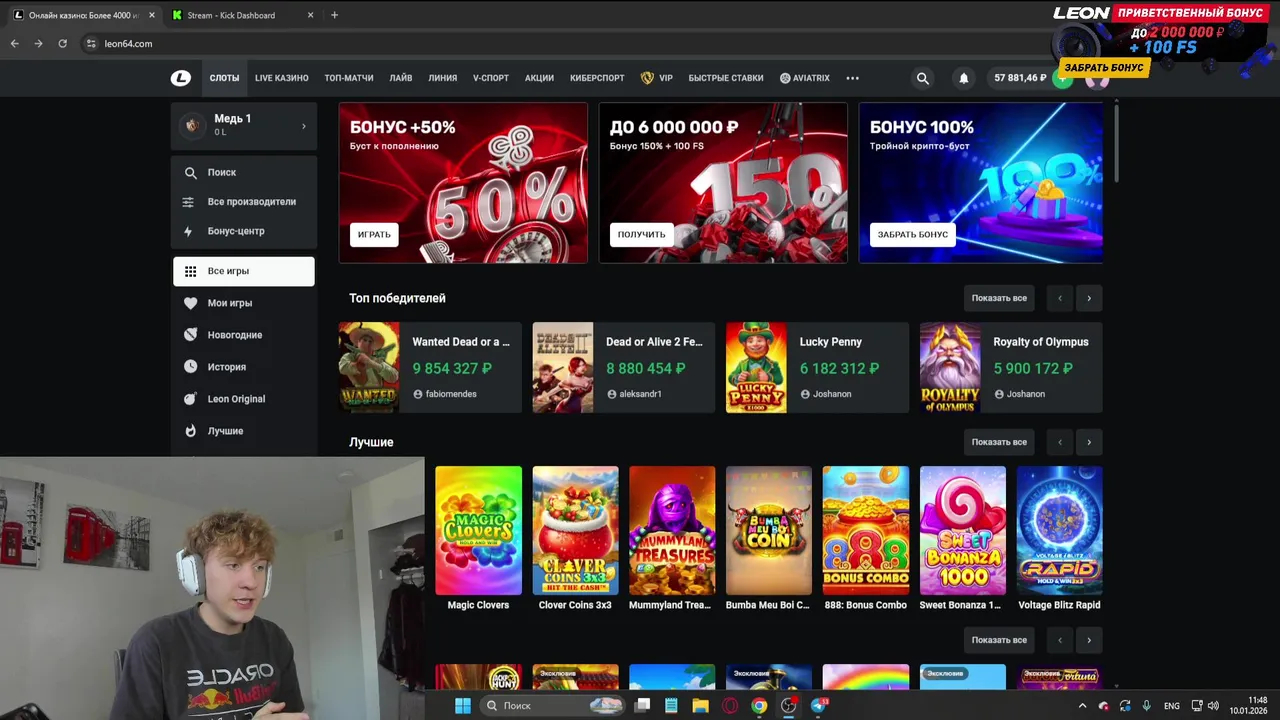Close the Stream - Kick Dashboard tab
The height and width of the screenshot is (720, 1280).
(x=310, y=15)
